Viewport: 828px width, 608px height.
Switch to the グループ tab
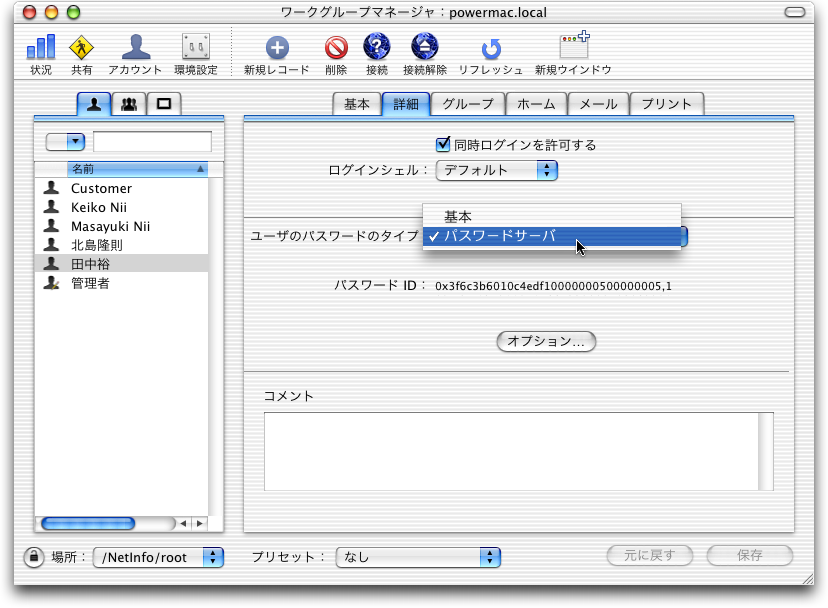click(468, 104)
